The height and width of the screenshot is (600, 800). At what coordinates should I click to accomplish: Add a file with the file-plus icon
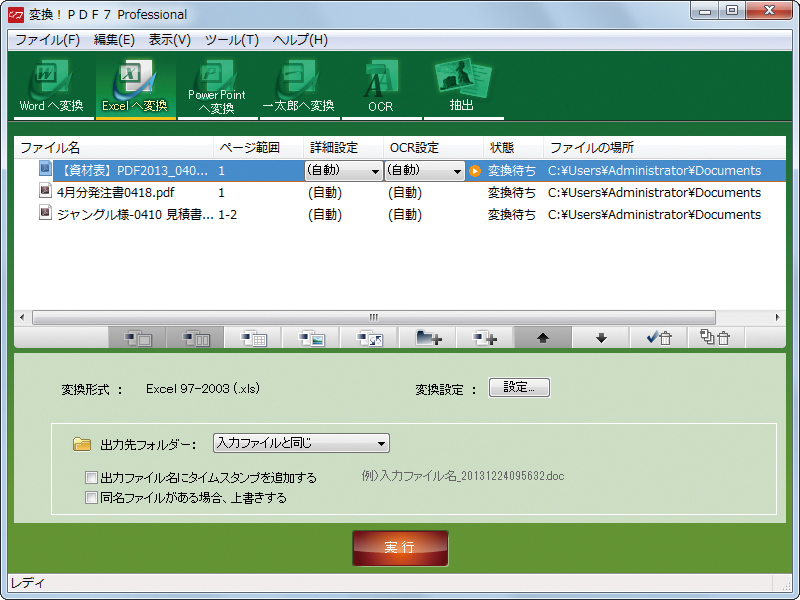(x=485, y=338)
